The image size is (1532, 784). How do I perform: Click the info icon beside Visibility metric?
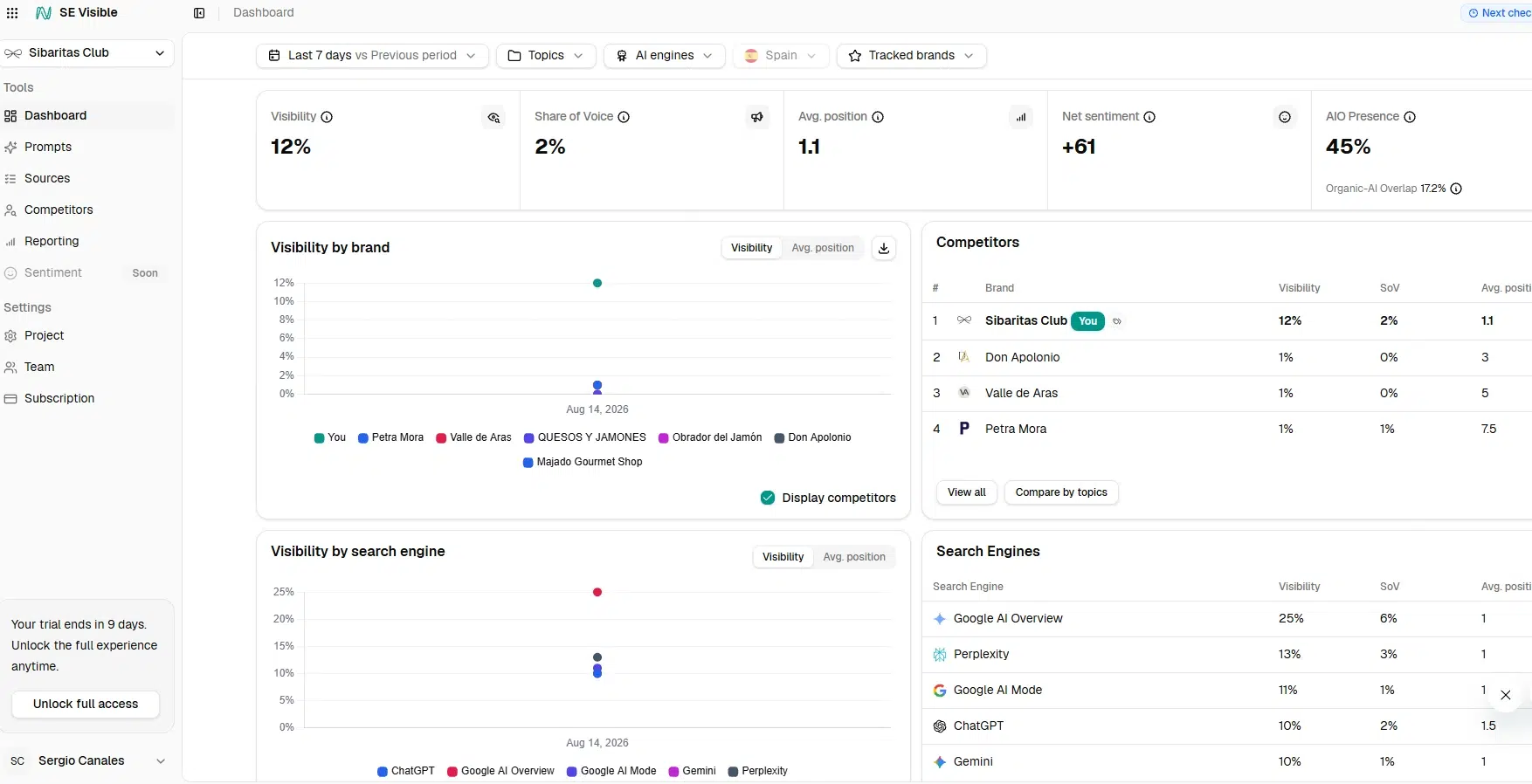tap(327, 117)
